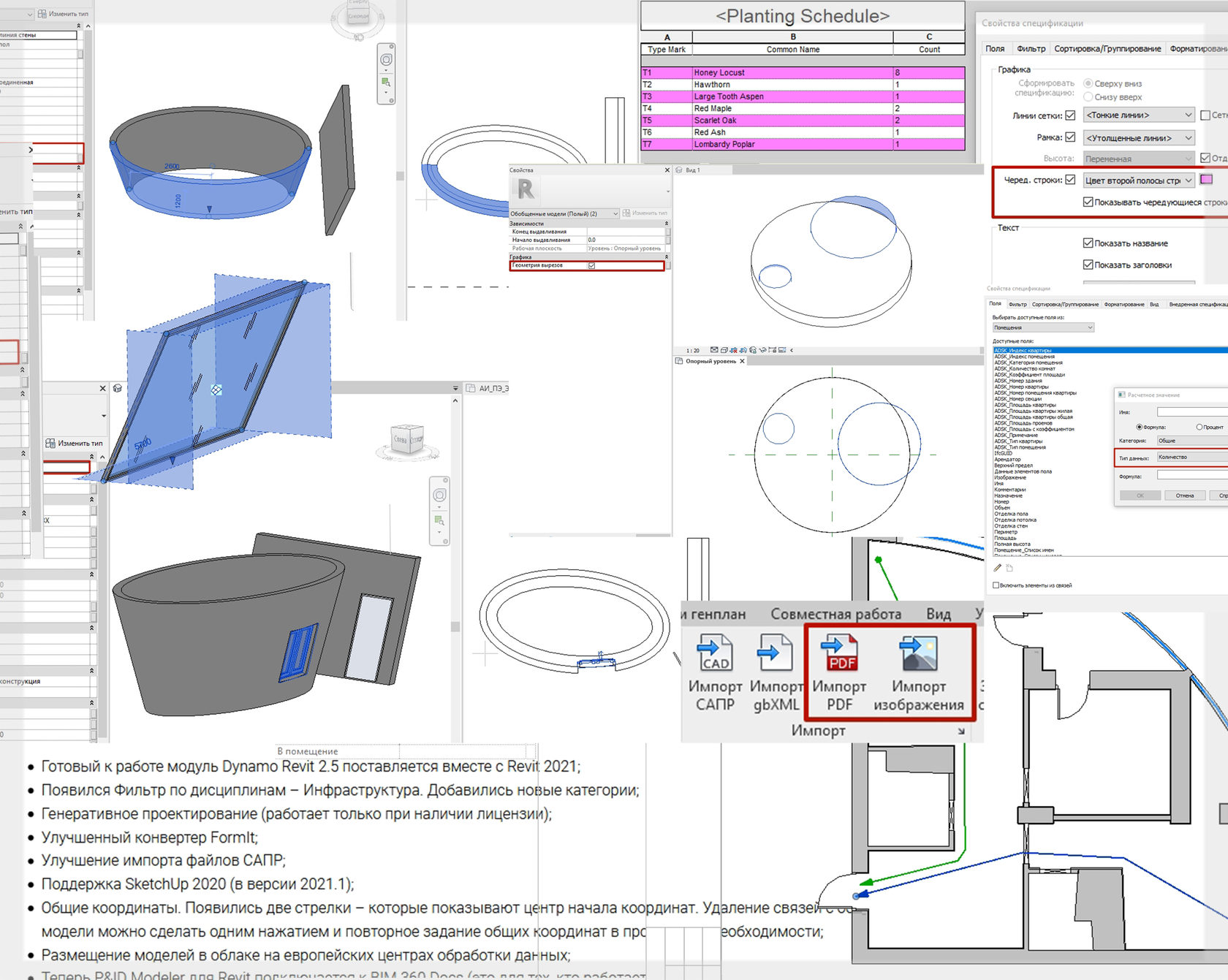Close the Свойства palette with its X
This screenshot has width=1228, height=980.
(x=667, y=170)
